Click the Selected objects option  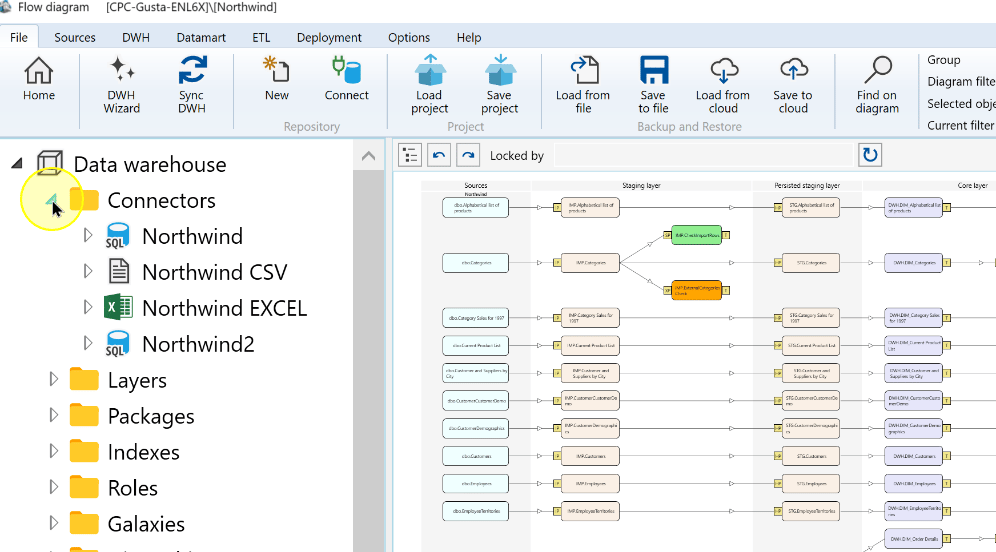coord(961,104)
